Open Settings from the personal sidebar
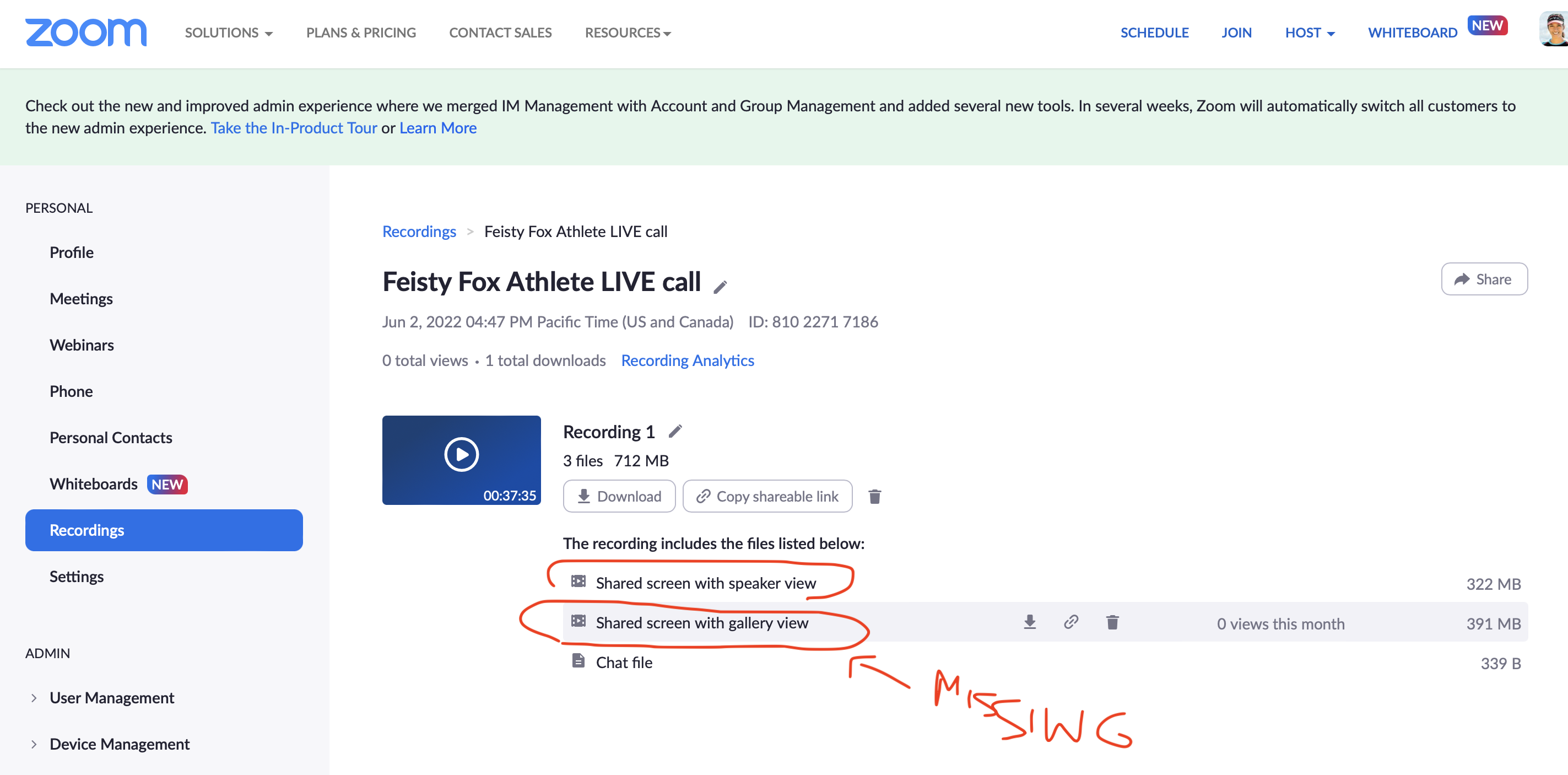The image size is (1568, 775). point(76,577)
